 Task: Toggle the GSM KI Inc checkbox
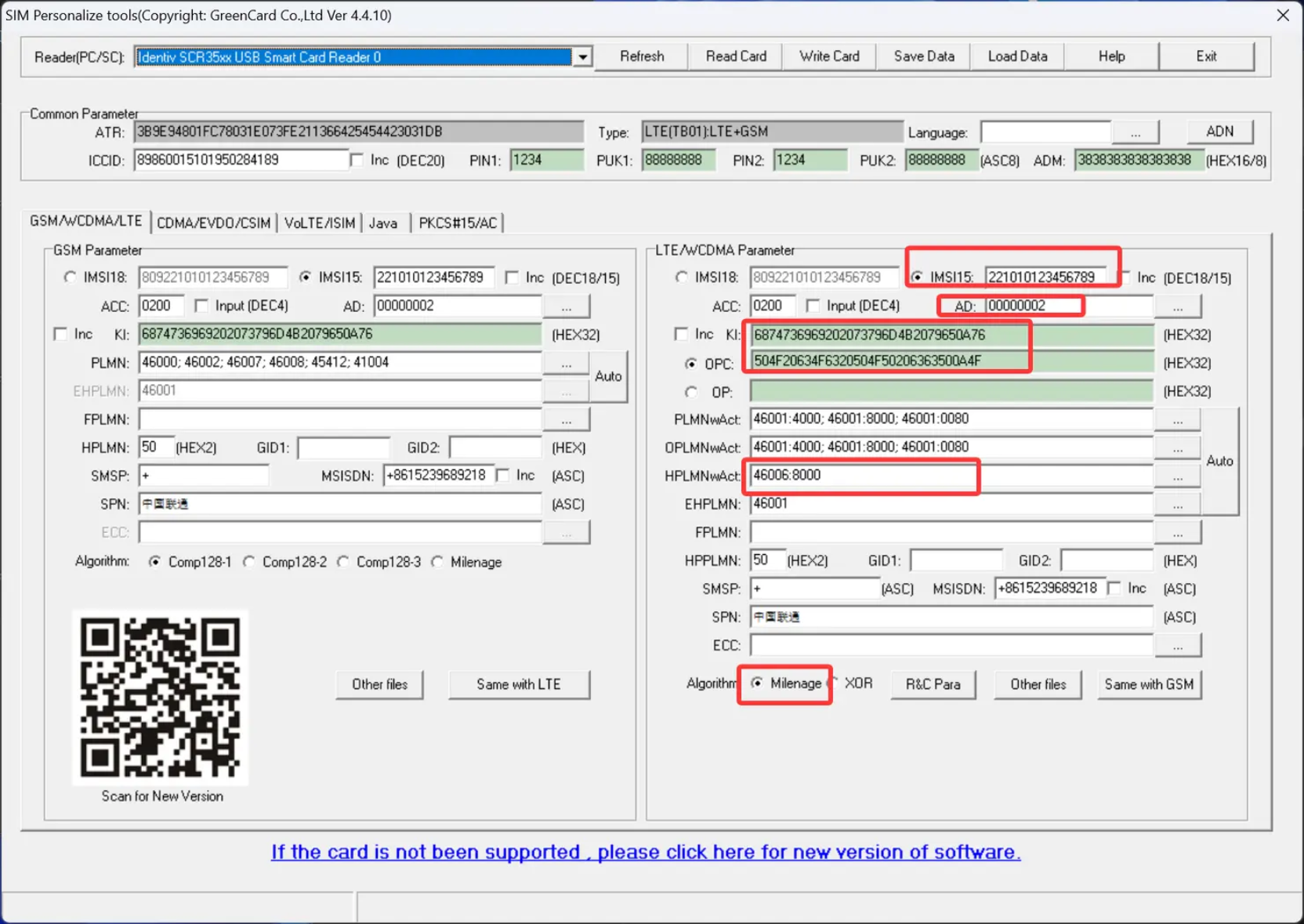point(60,335)
